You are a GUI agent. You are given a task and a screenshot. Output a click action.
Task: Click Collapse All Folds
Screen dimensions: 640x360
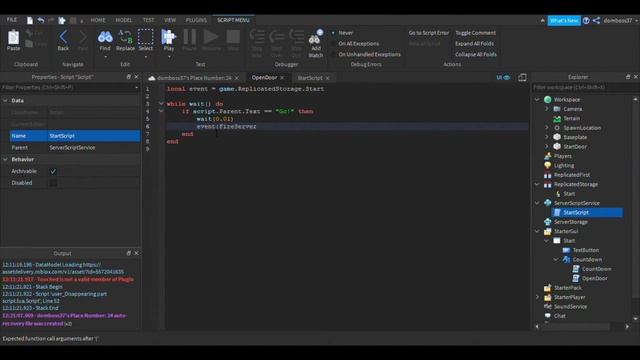476,54
